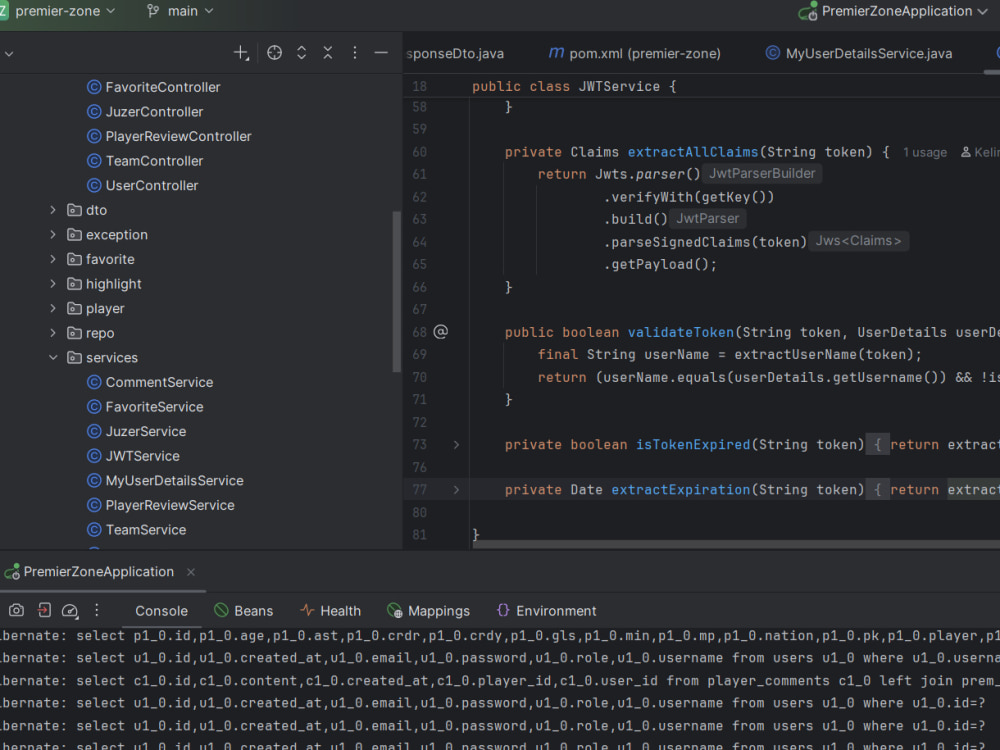This screenshot has width=1000, height=750.
Task: Open project panel options three-dot menu
Action: coord(355,53)
